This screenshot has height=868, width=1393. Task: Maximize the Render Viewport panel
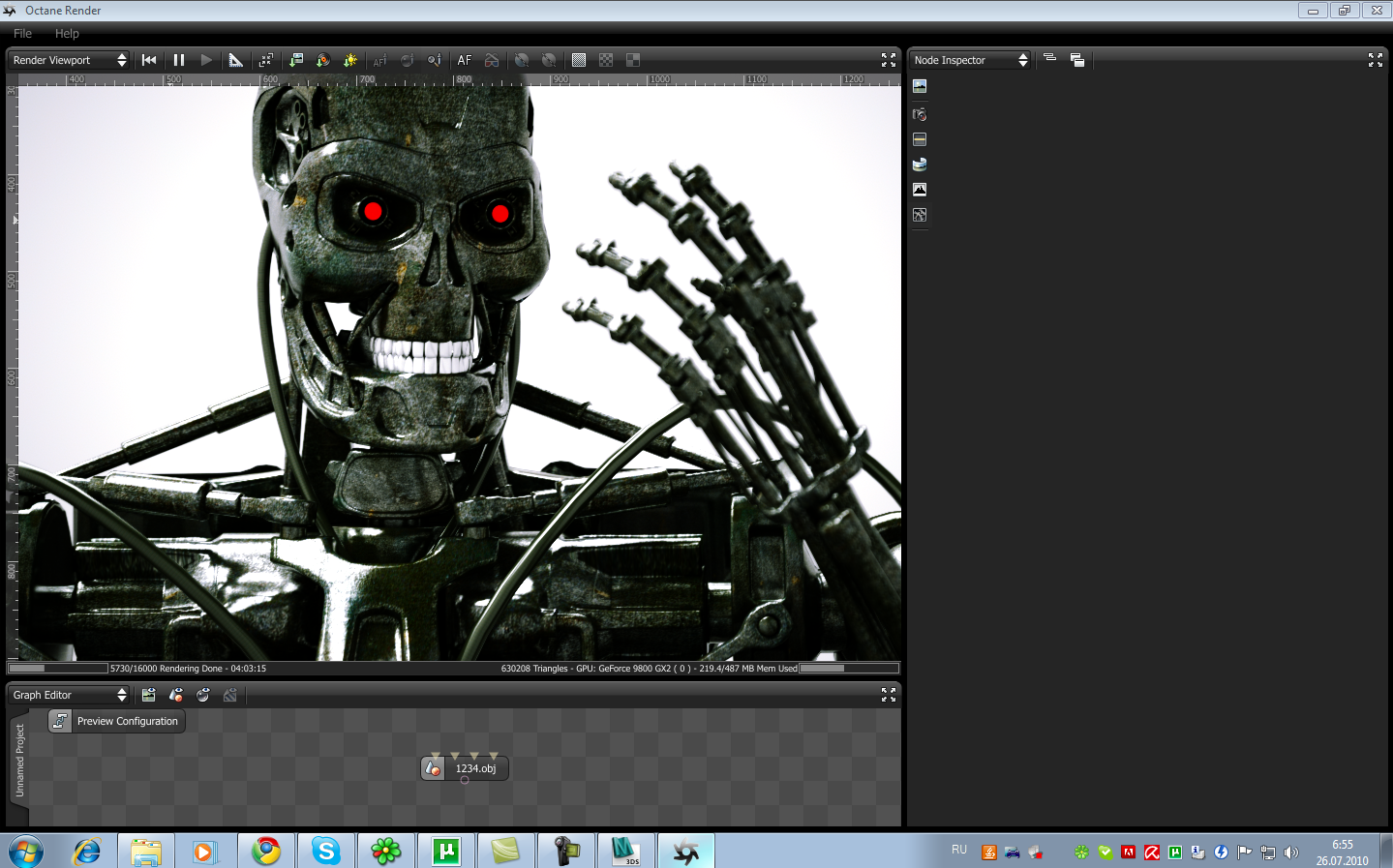coord(889,60)
